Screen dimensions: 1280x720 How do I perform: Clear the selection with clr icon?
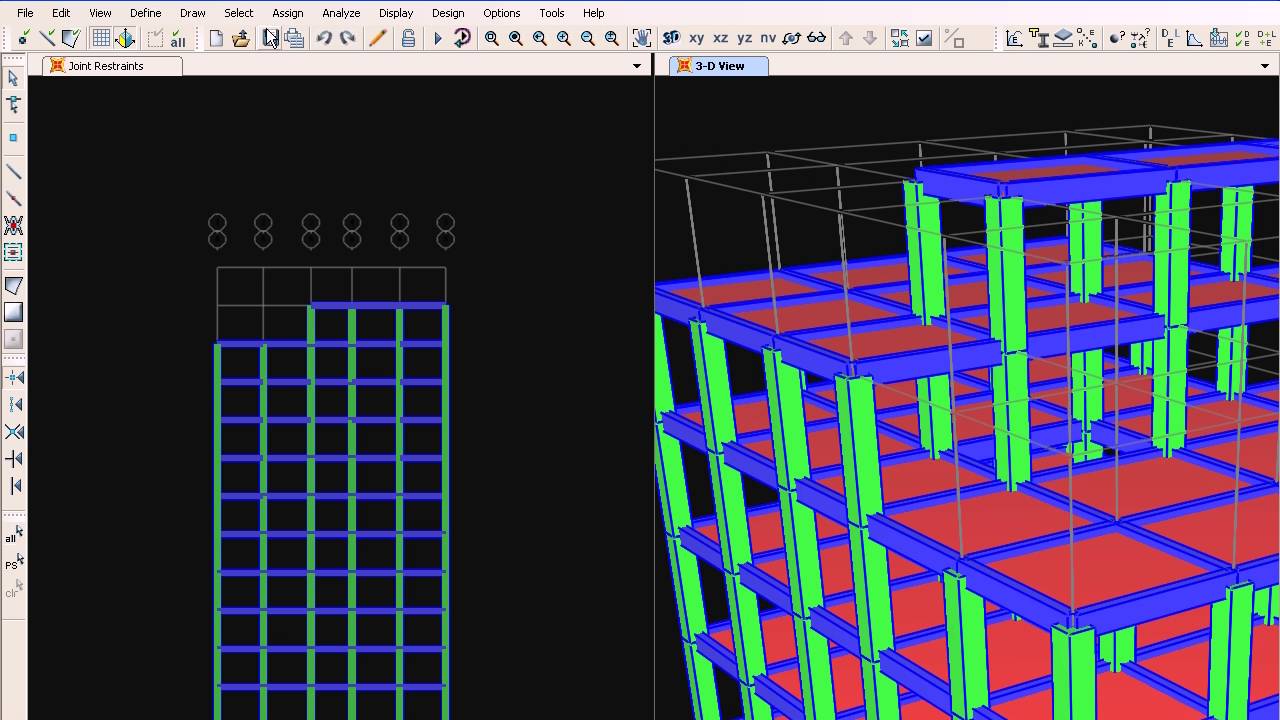point(14,591)
